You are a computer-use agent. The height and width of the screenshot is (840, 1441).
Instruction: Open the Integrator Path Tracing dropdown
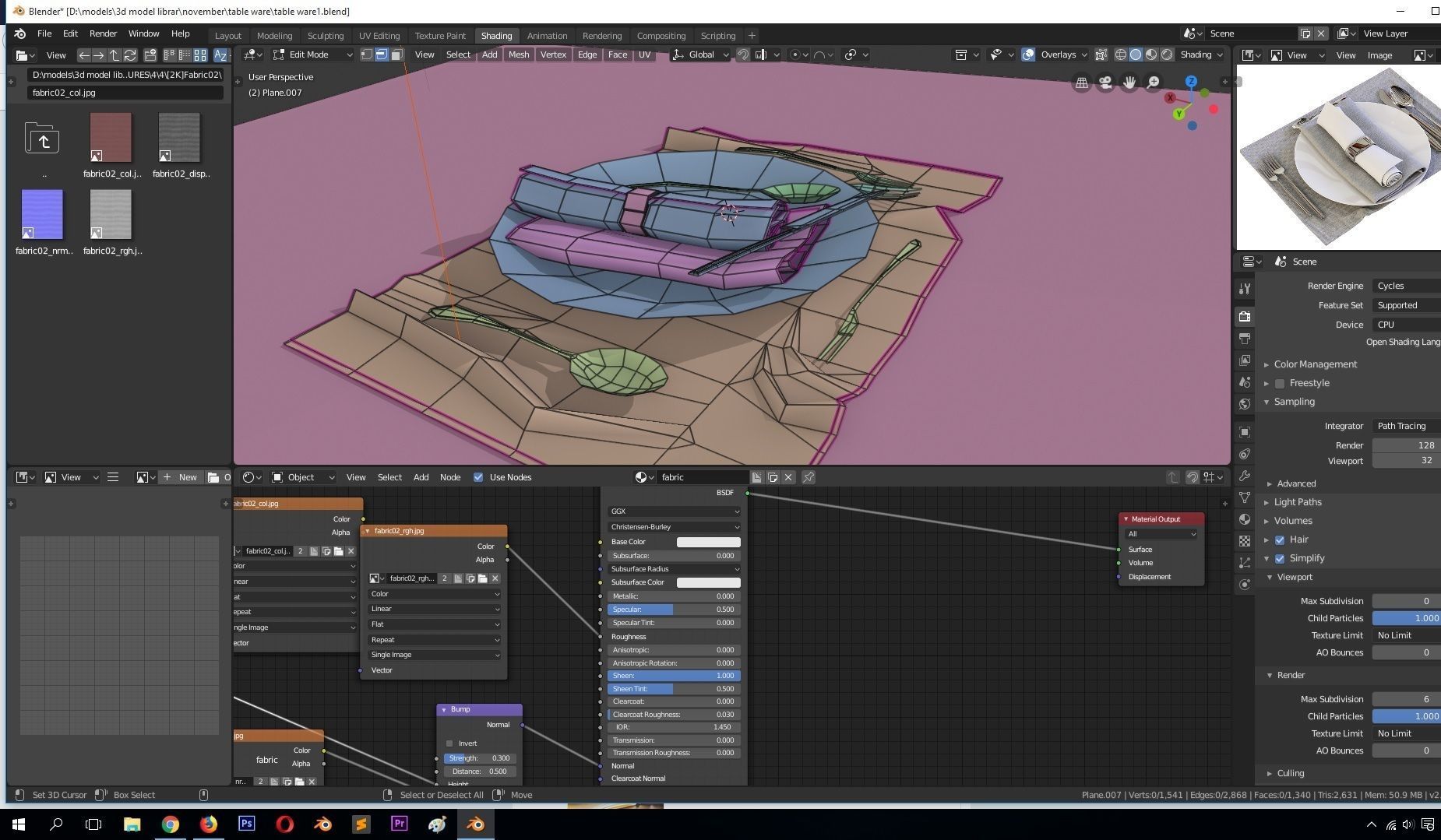[1406, 426]
